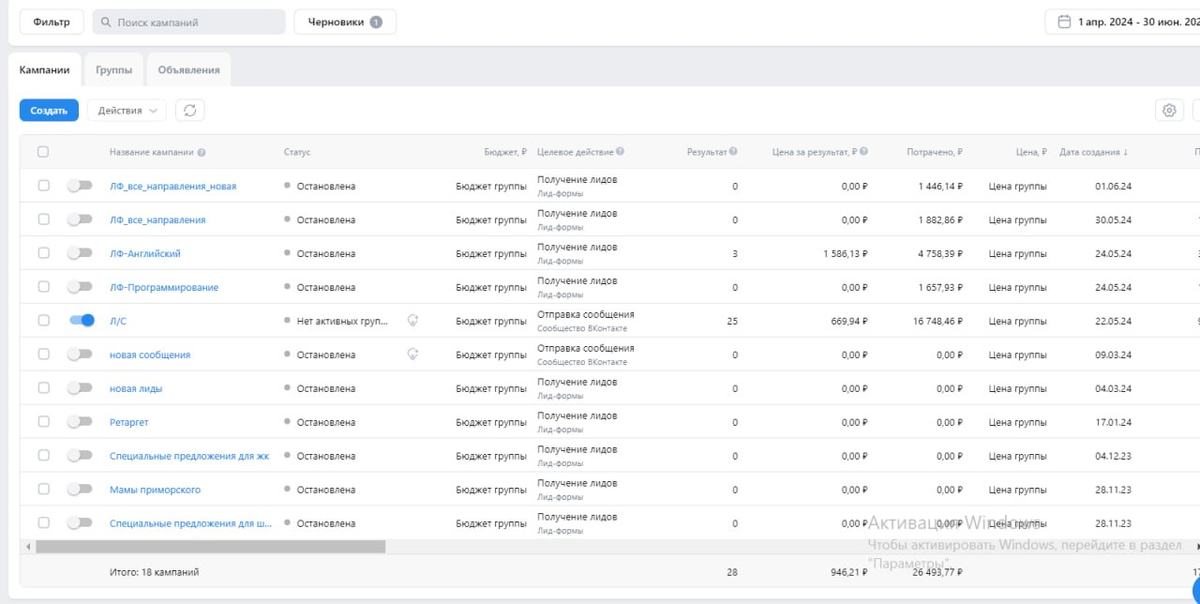The width and height of the screenshot is (1200, 604).
Task: Sort by Дата создания column arrow
Action: pos(1126,153)
